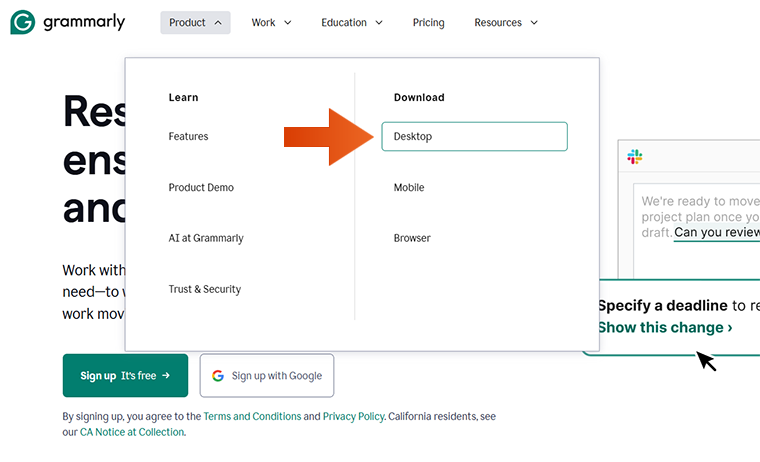Open Features under Learn
760x462 pixels.
tap(188, 137)
